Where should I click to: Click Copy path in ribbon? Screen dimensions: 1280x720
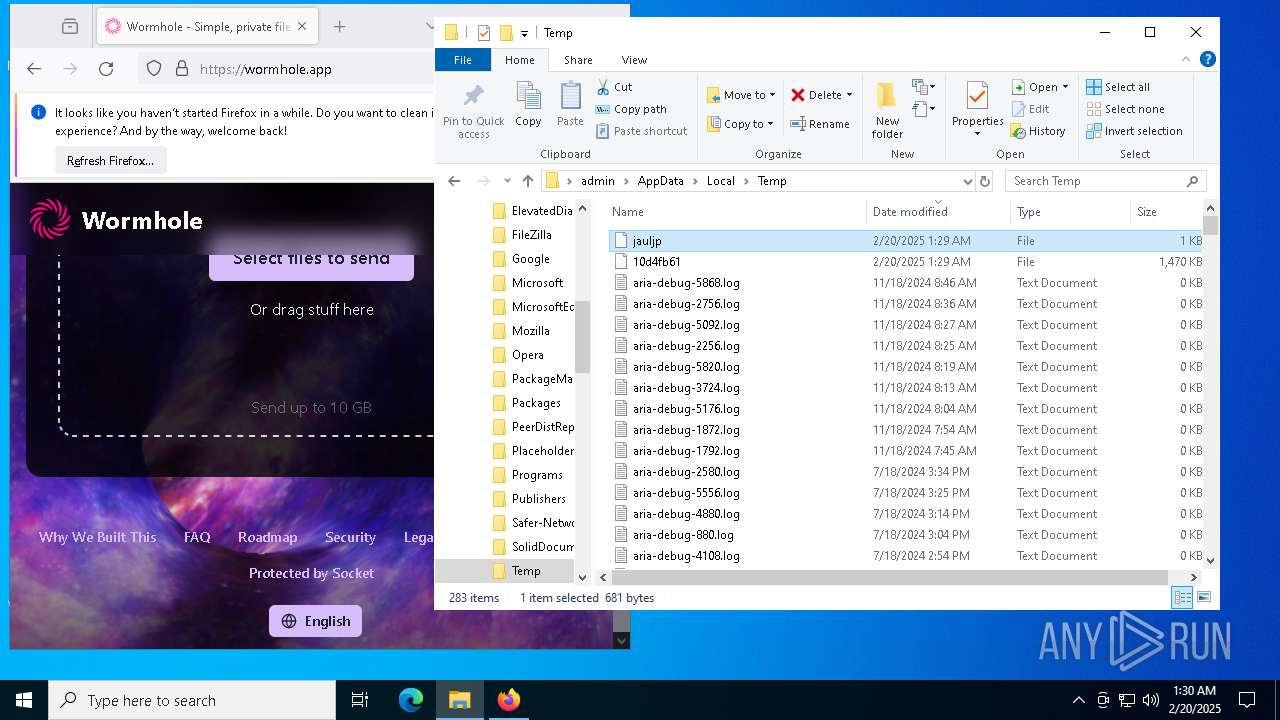[x=631, y=109]
